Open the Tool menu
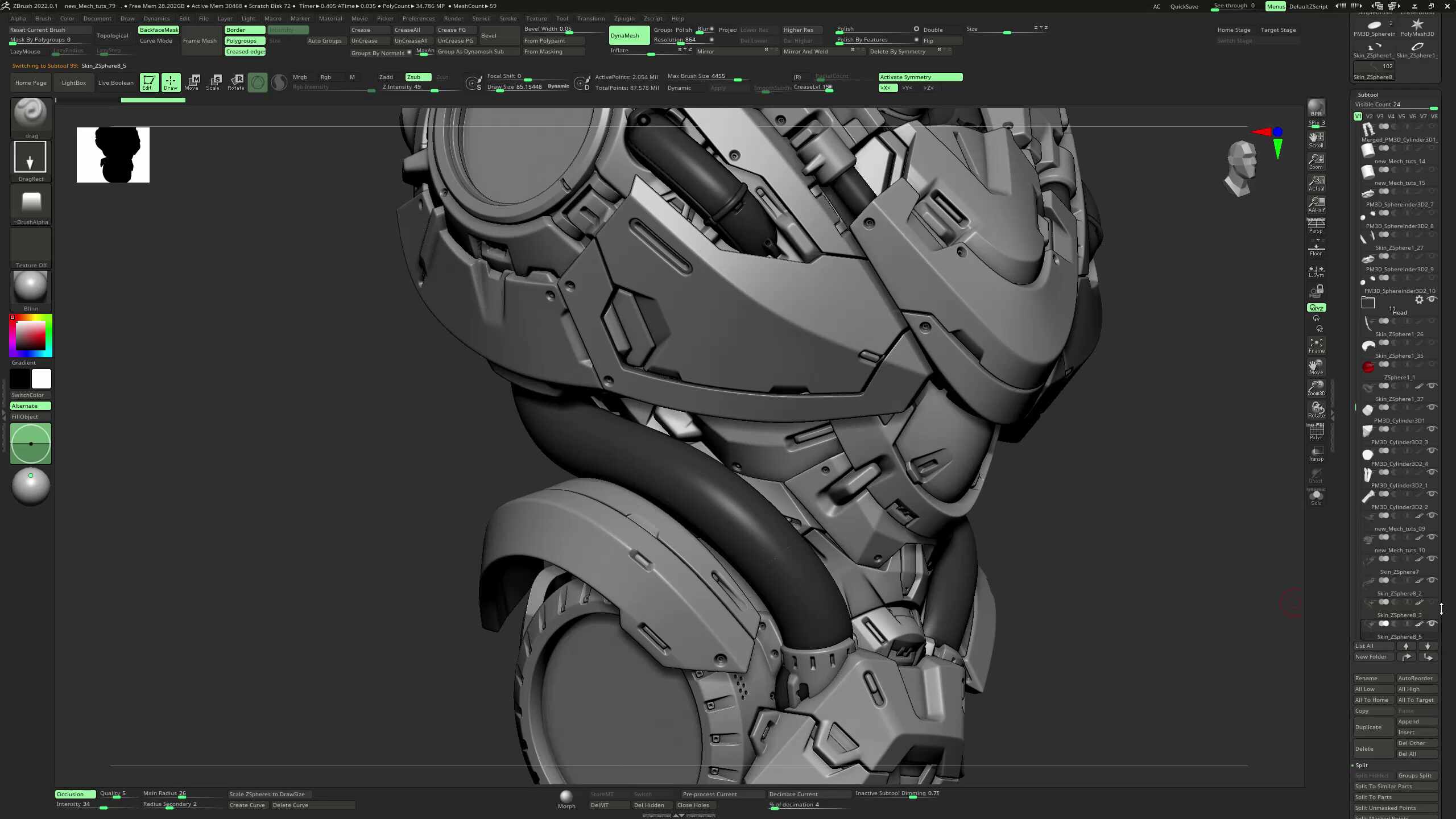Viewport: 1456px width, 819px height. click(x=561, y=19)
